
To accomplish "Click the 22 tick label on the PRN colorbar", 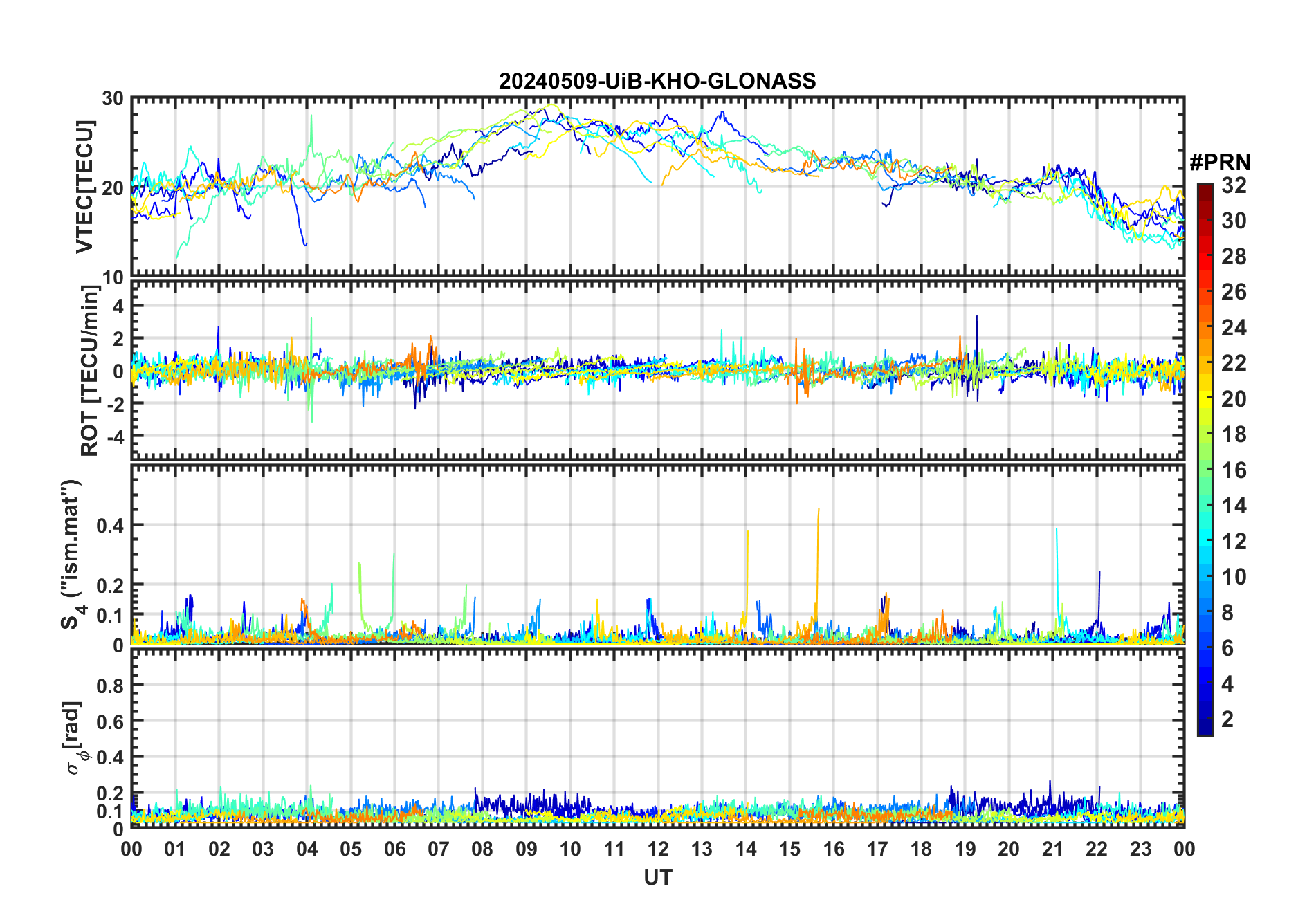I will (1234, 363).
